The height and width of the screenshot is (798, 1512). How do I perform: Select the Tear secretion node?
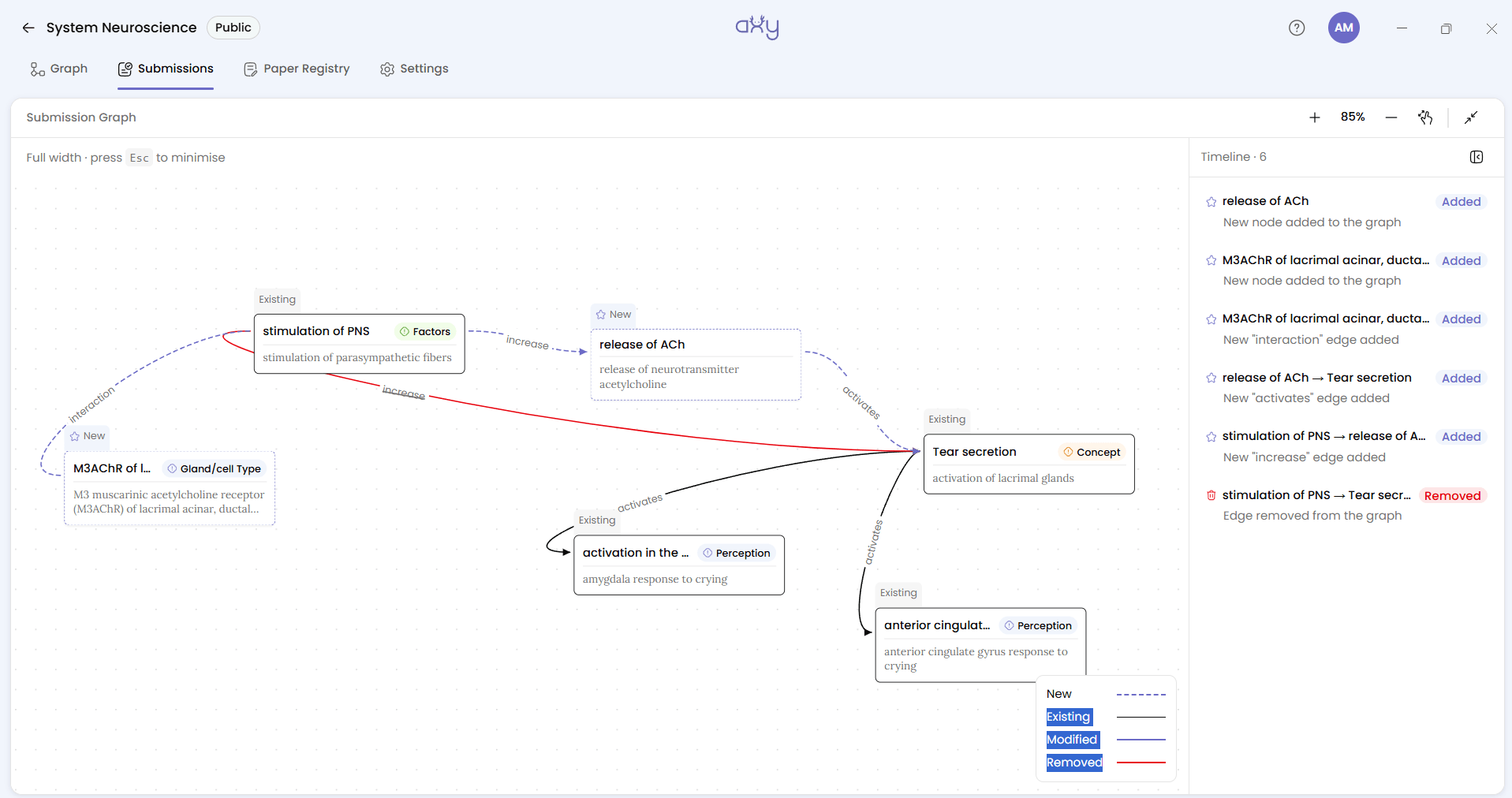click(x=1029, y=464)
